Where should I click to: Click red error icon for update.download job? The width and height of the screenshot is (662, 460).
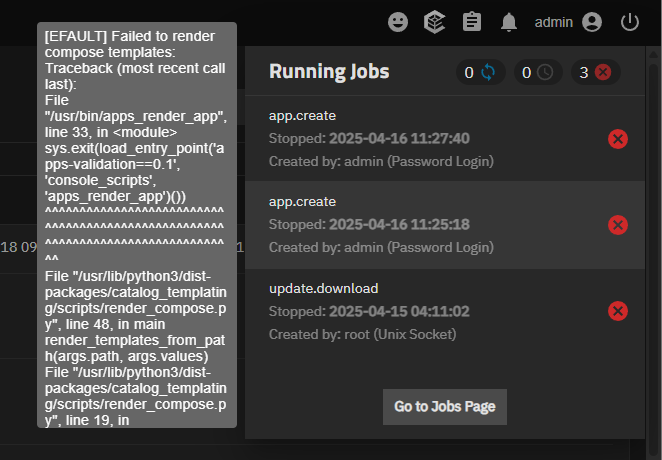point(618,311)
